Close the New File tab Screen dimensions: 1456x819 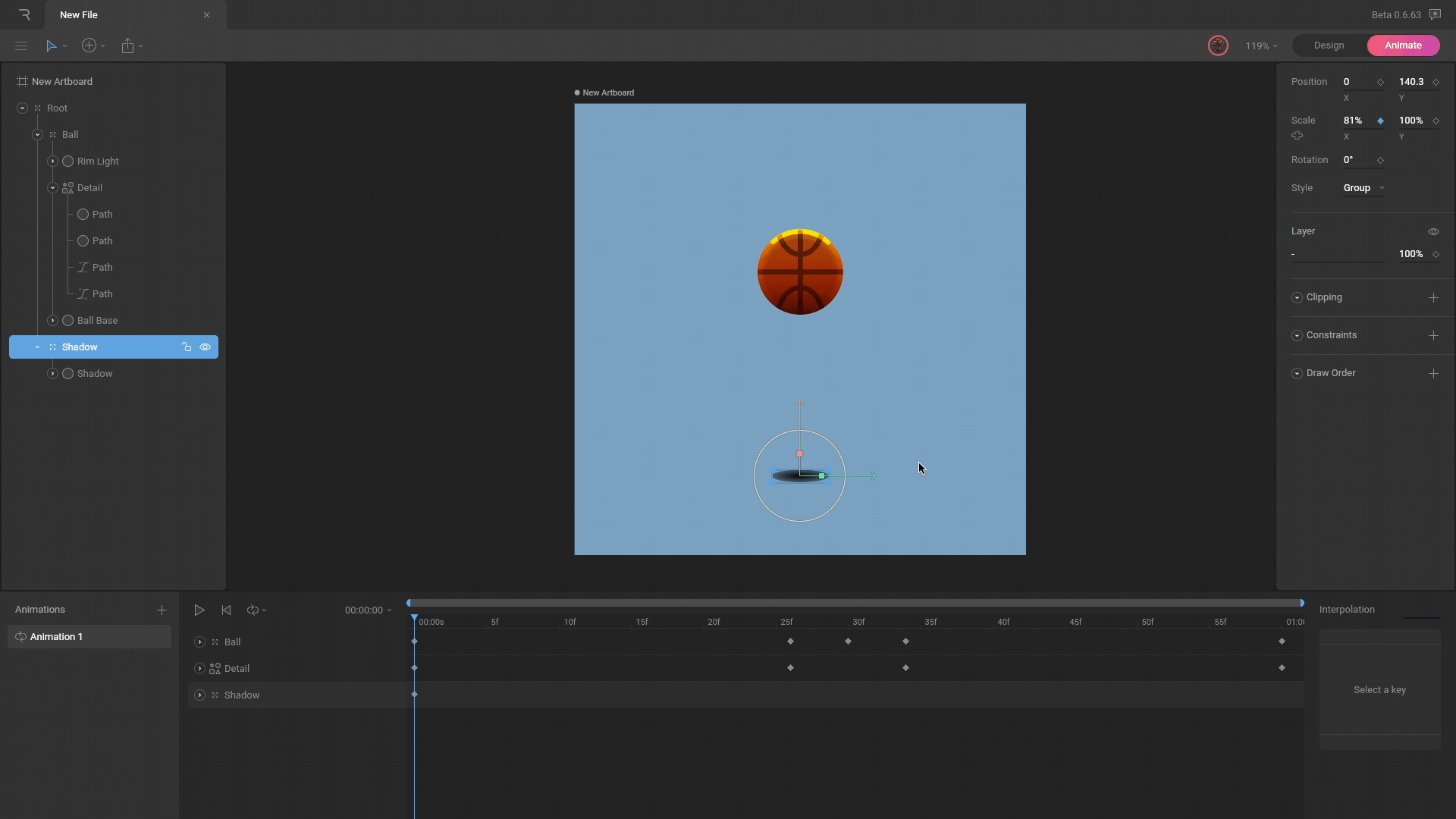[x=206, y=14]
